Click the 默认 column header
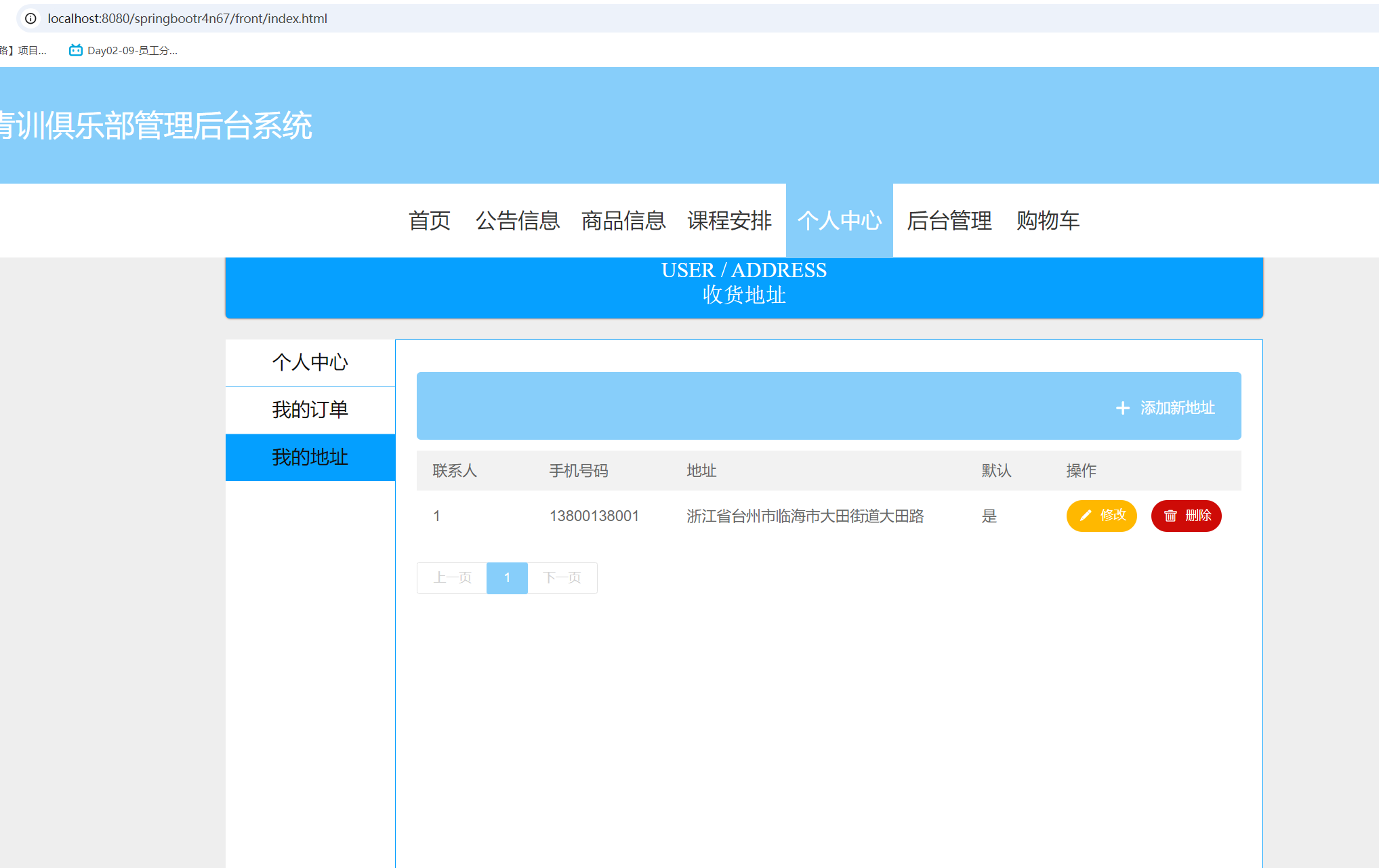Viewport: 1379px width, 868px height. [997, 471]
